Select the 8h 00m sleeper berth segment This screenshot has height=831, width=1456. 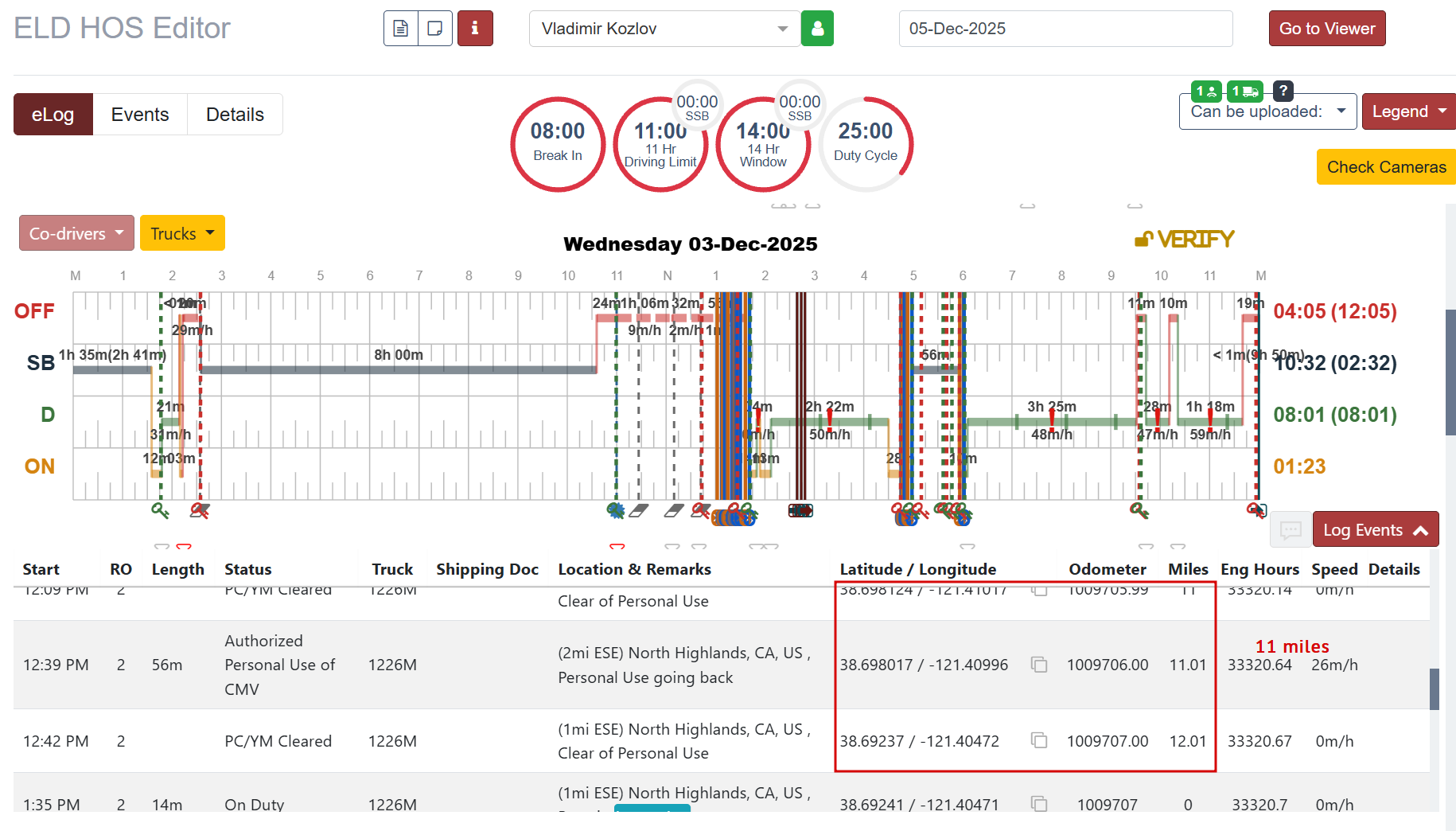click(398, 369)
